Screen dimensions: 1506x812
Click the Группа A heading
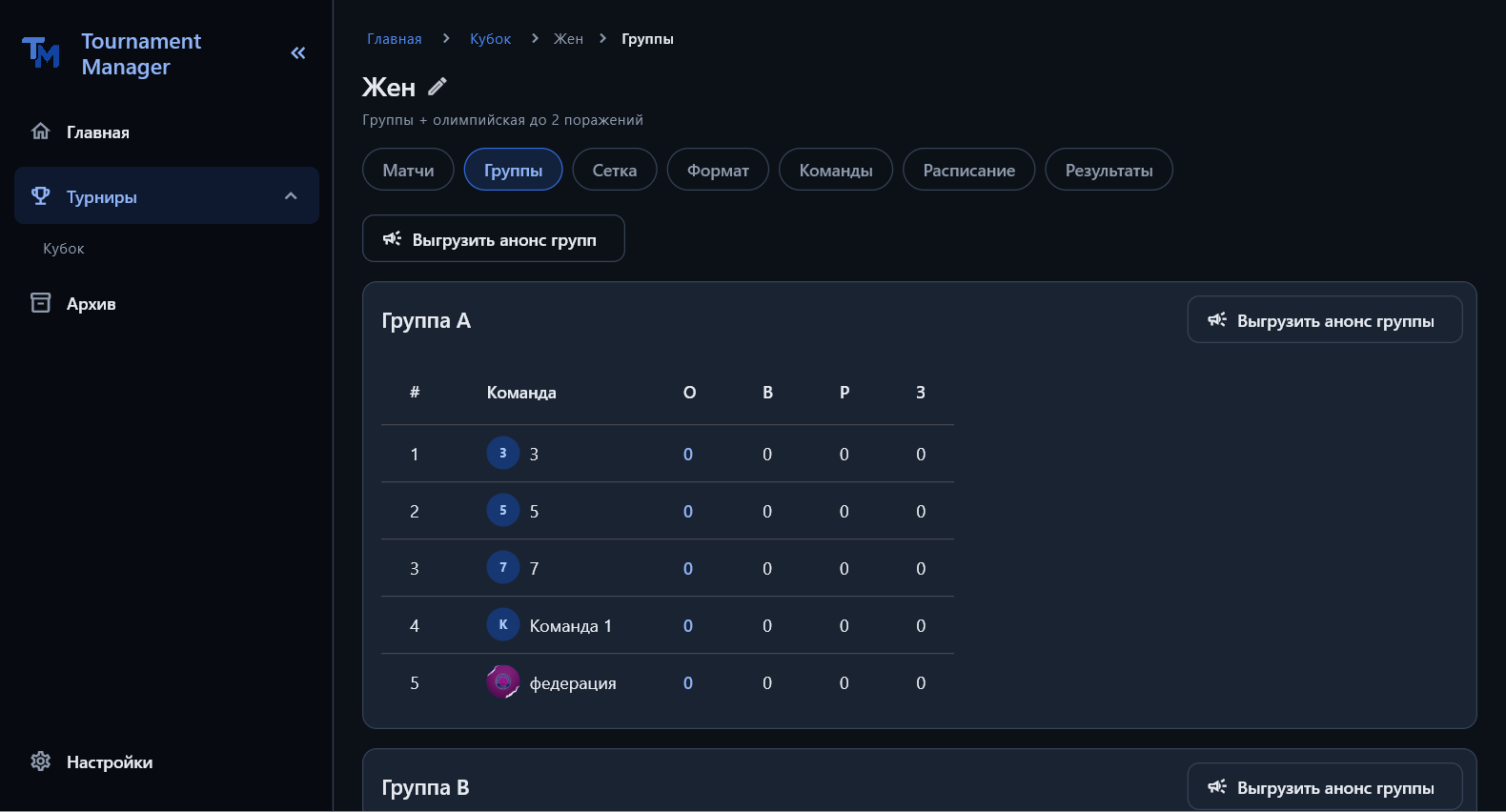[426, 320]
